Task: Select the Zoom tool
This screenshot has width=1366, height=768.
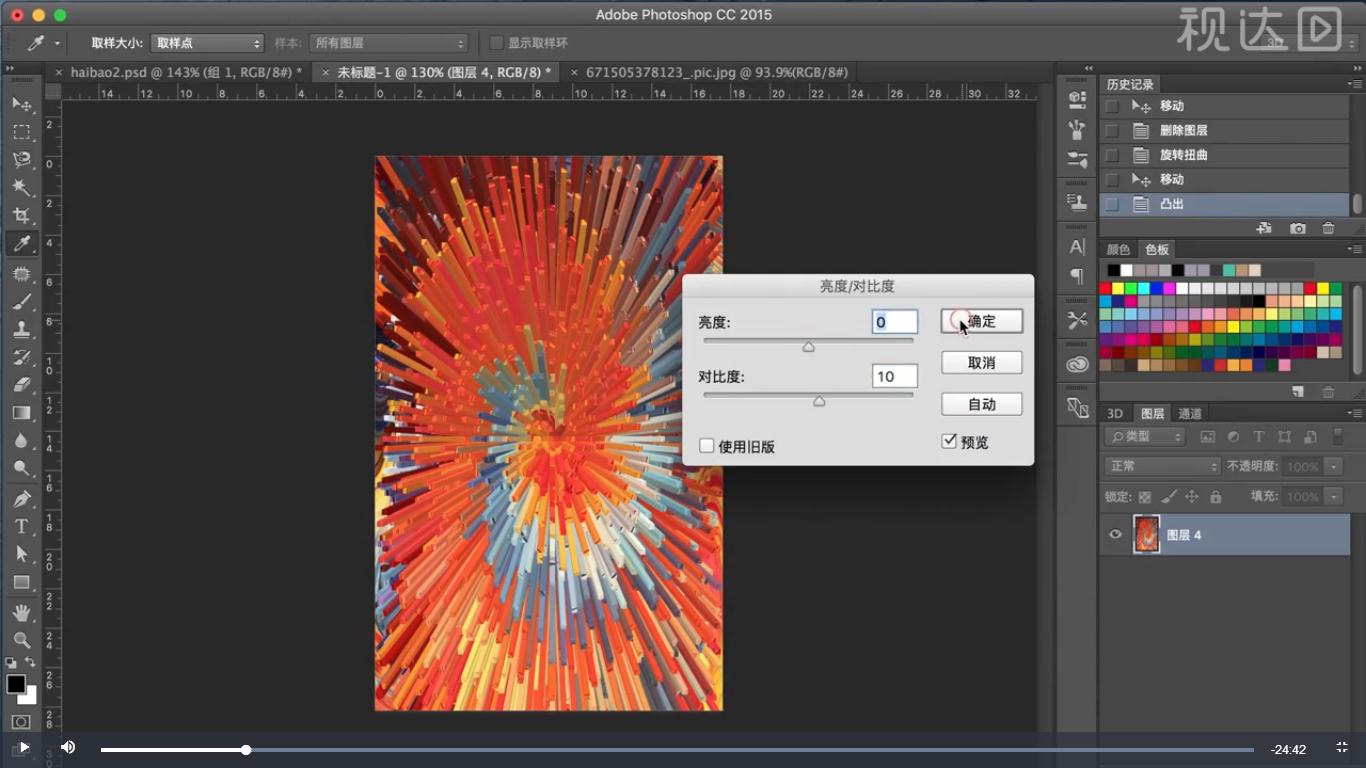Action: [x=21, y=640]
